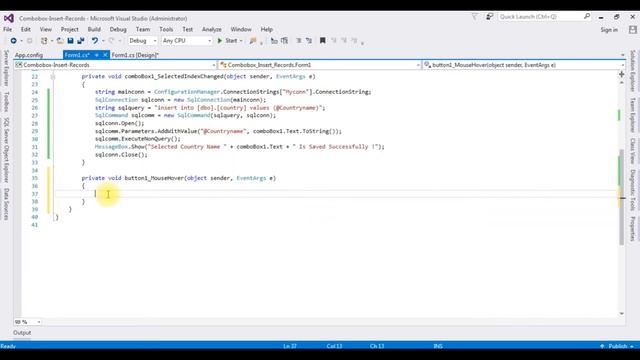
Task: Click the vertical scrollbar thumb in editor
Action: [x=622, y=197]
